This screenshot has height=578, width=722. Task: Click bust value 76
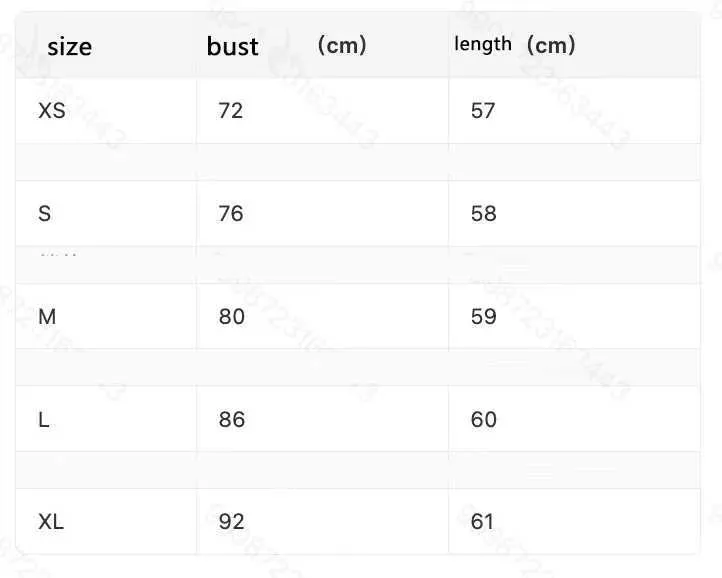(x=231, y=214)
